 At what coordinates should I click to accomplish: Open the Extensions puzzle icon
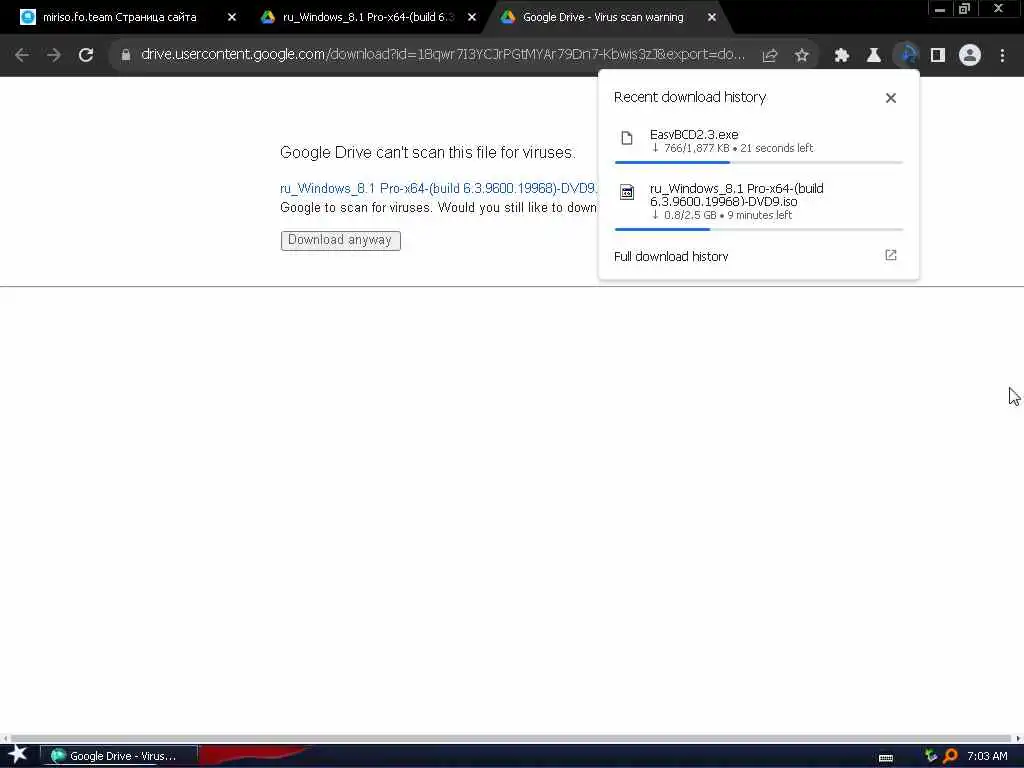pyautogui.click(x=842, y=56)
